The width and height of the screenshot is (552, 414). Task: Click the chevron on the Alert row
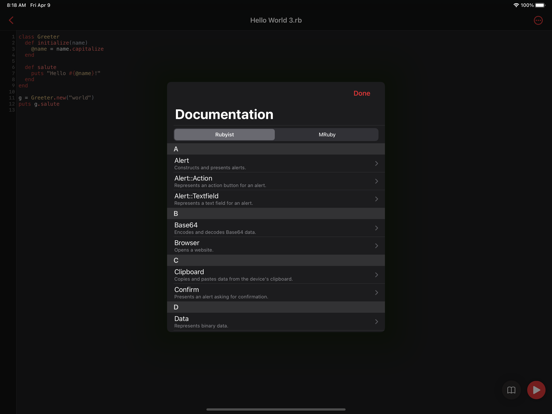click(x=376, y=163)
